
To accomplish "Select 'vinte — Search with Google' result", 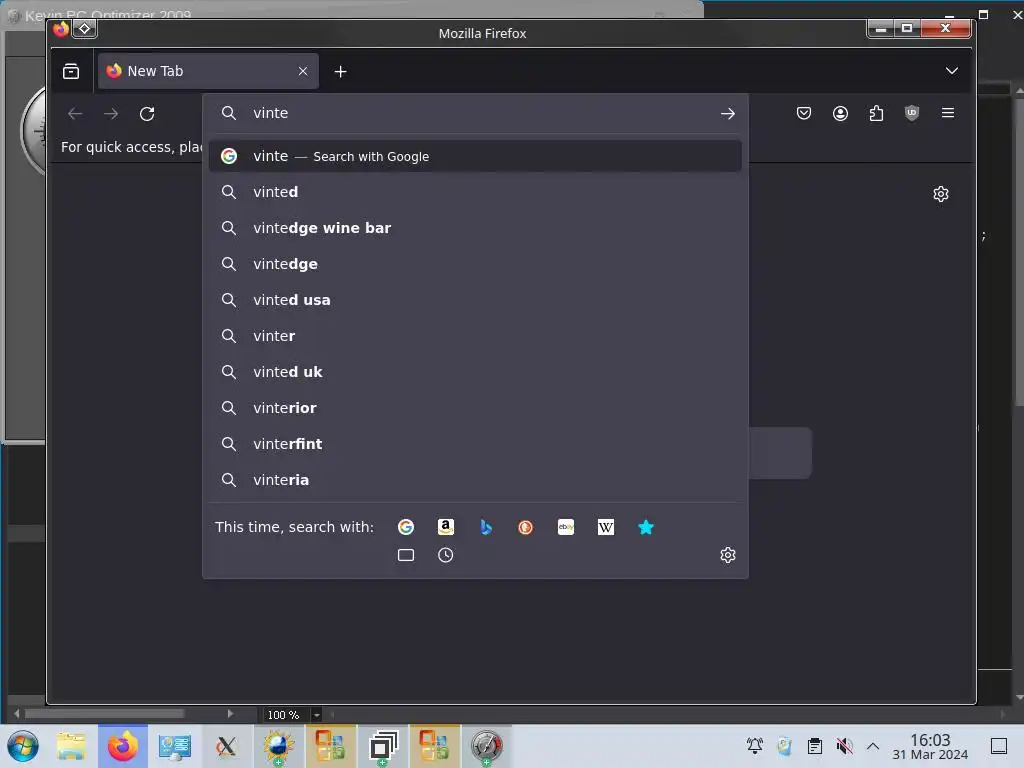I will click(475, 156).
